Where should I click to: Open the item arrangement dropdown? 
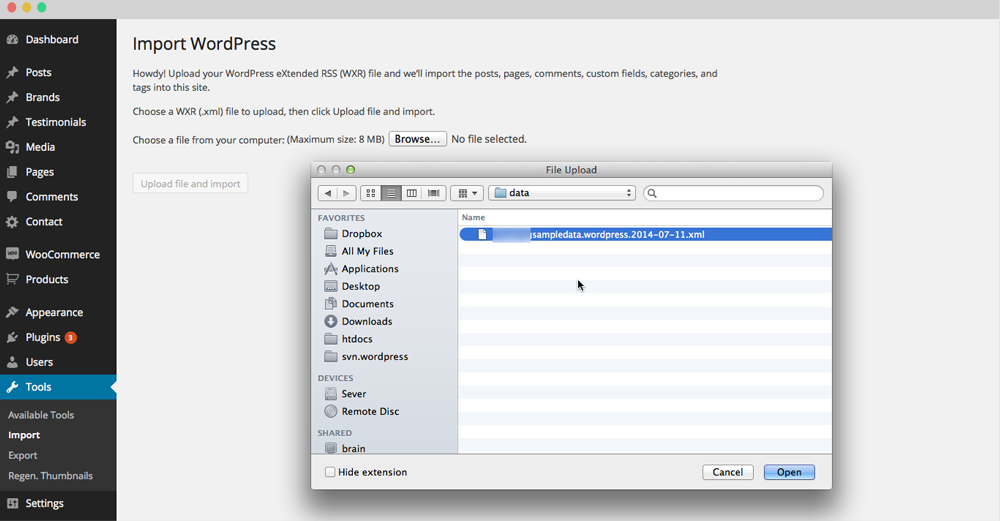(x=466, y=193)
